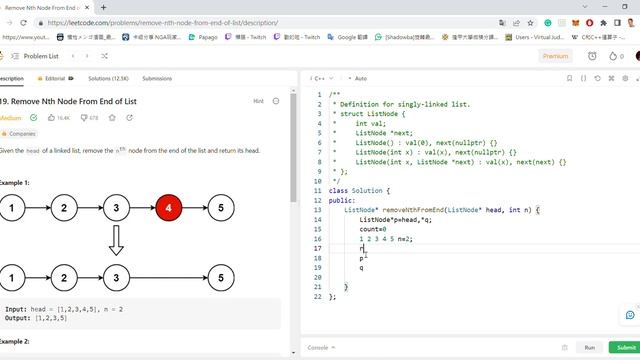
Task: Close the Remove Nth Node tab
Action: [87, 7]
